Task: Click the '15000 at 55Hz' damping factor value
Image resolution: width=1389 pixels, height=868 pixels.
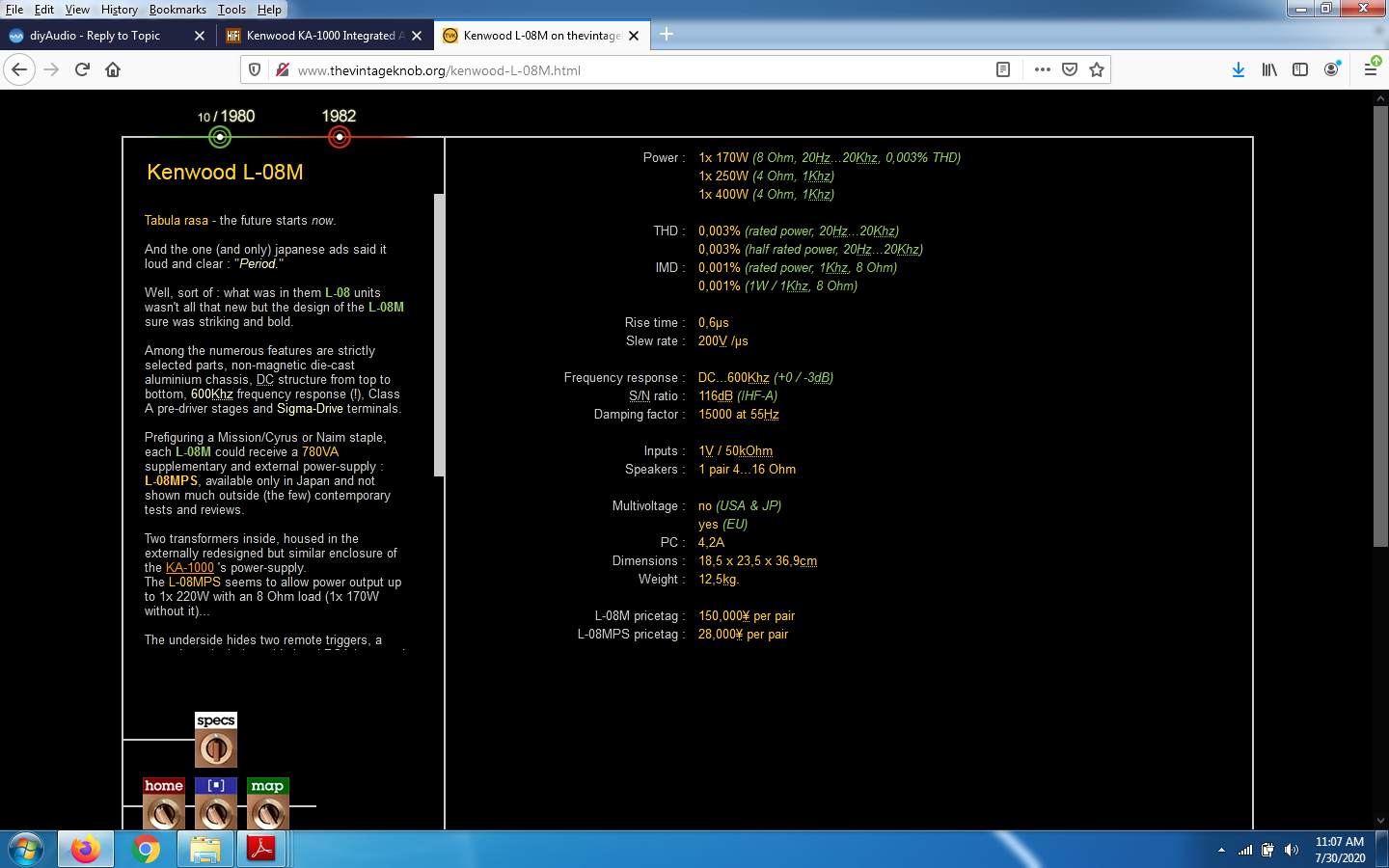Action: point(739,414)
